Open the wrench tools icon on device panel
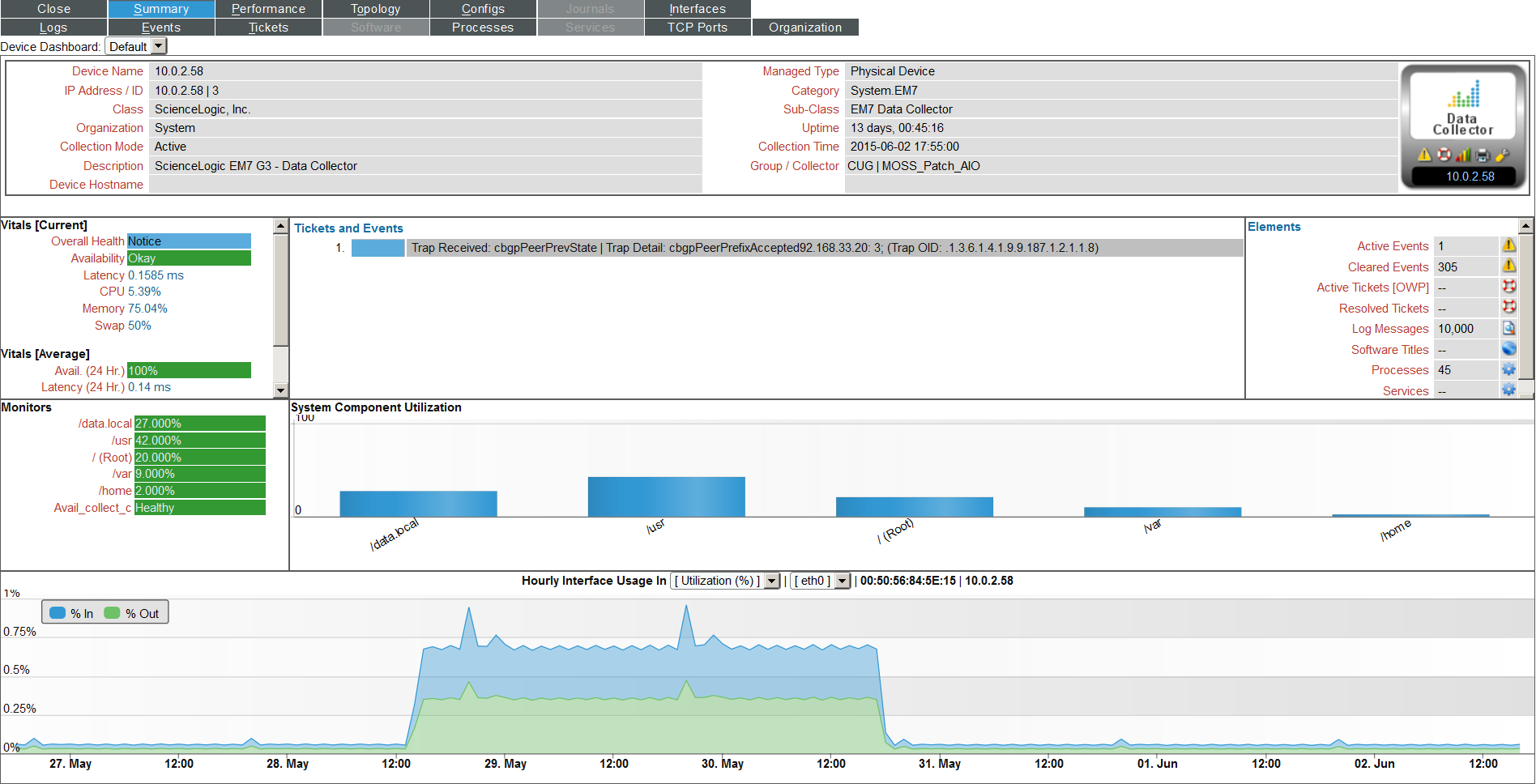 click(x=1503, y=155)
